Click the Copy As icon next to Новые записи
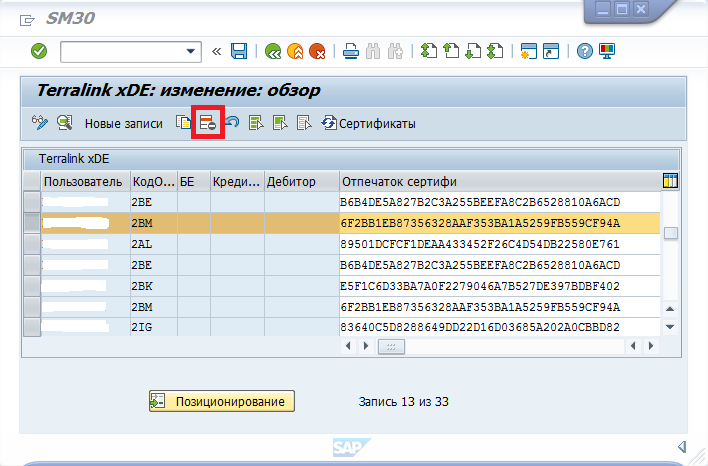708x466 pixels. (x=183, y=123)
